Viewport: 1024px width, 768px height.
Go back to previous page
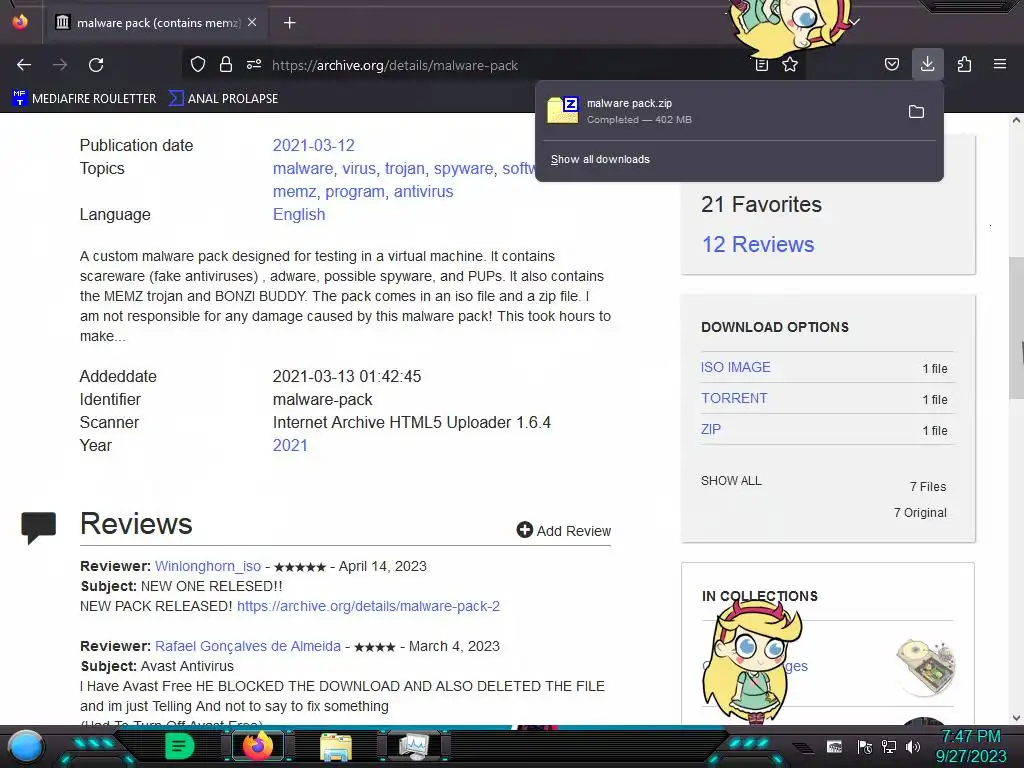pos(24,65)
